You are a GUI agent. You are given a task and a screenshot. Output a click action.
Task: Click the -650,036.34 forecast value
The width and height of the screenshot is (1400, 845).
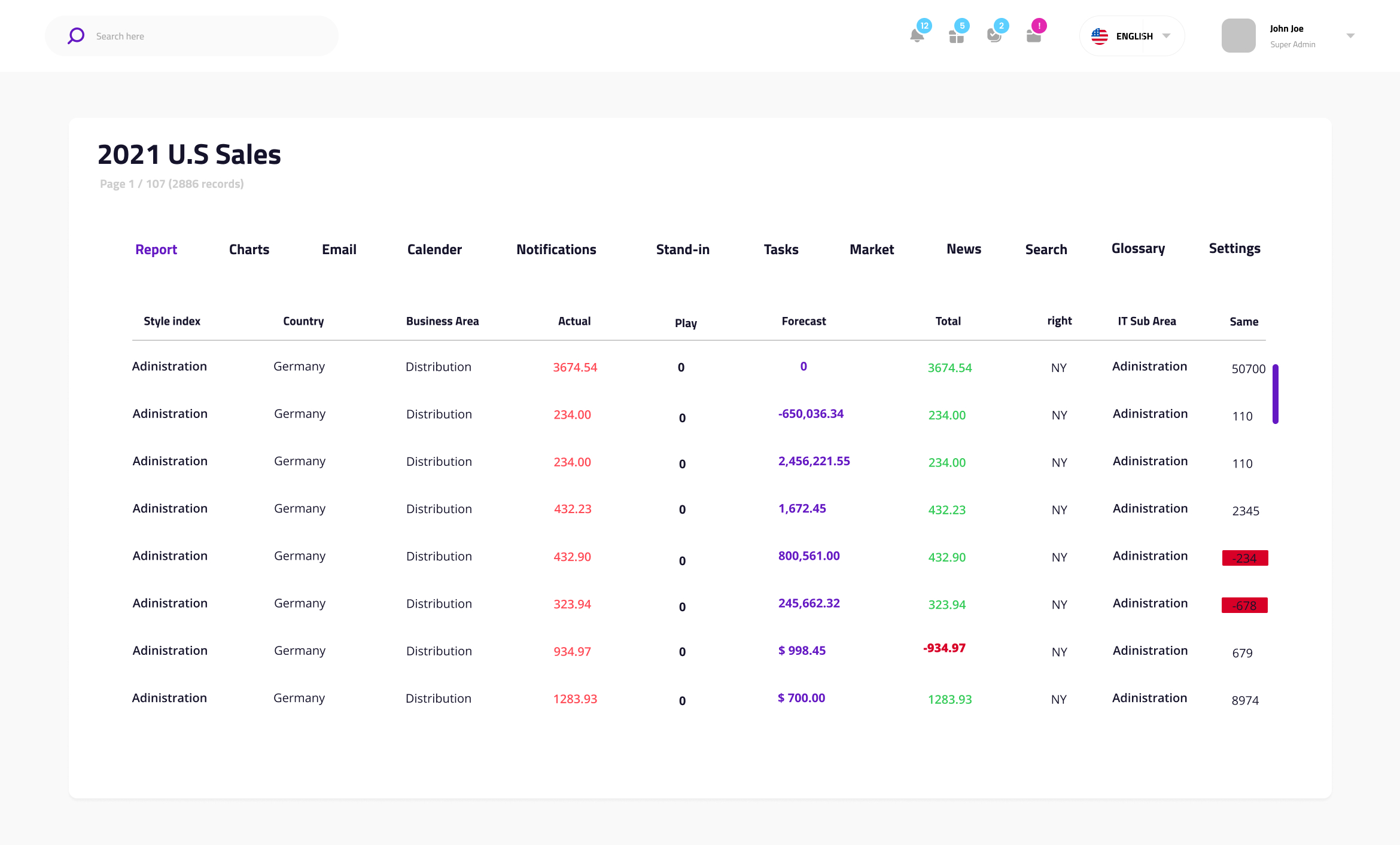(811, 414)
